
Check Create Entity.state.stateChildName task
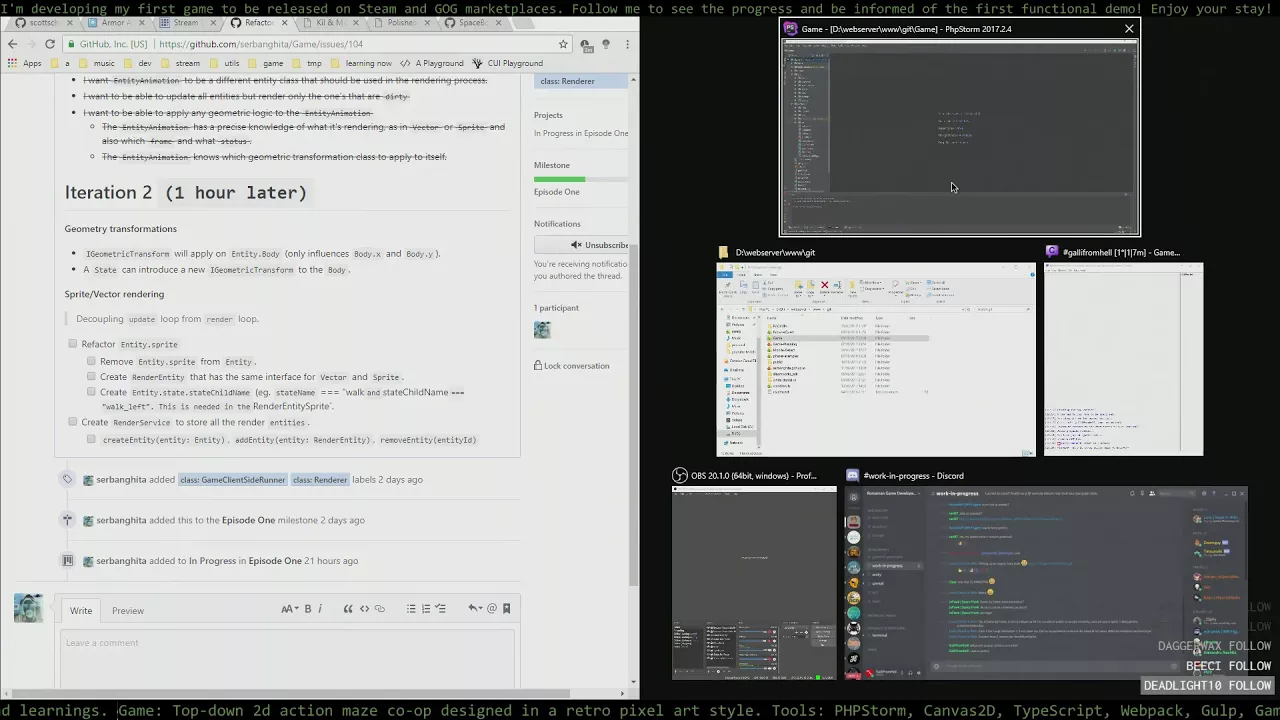91,392
